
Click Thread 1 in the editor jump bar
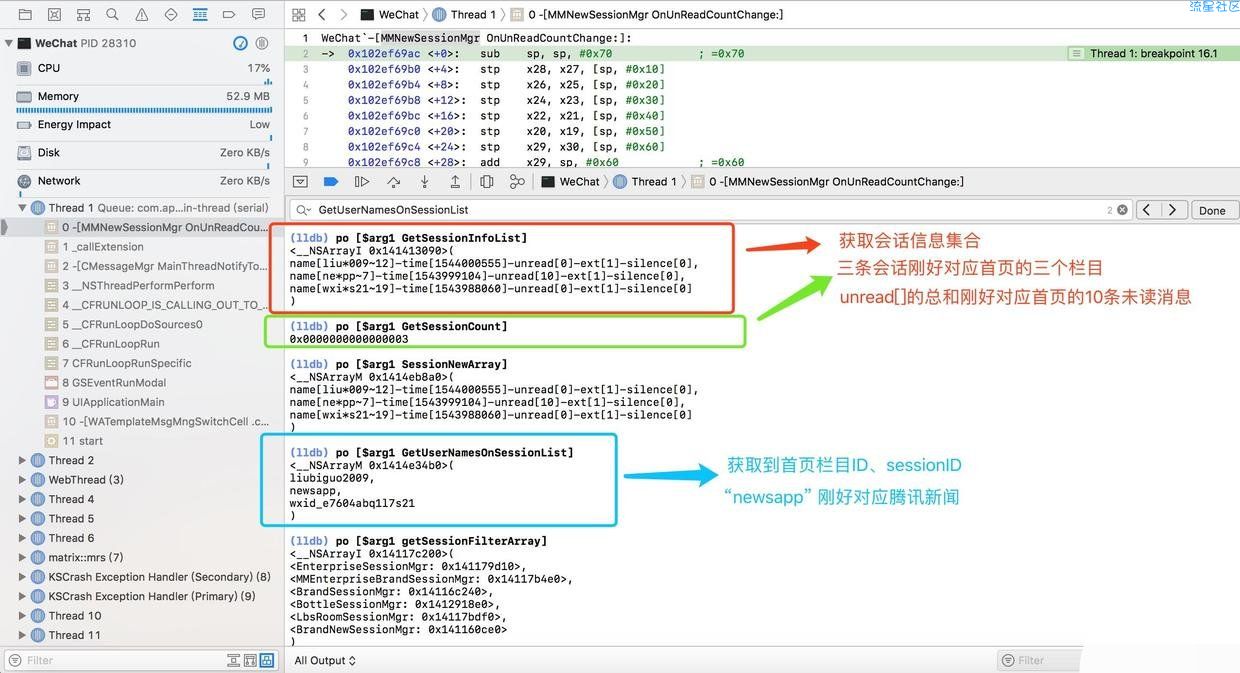(465, 15)
